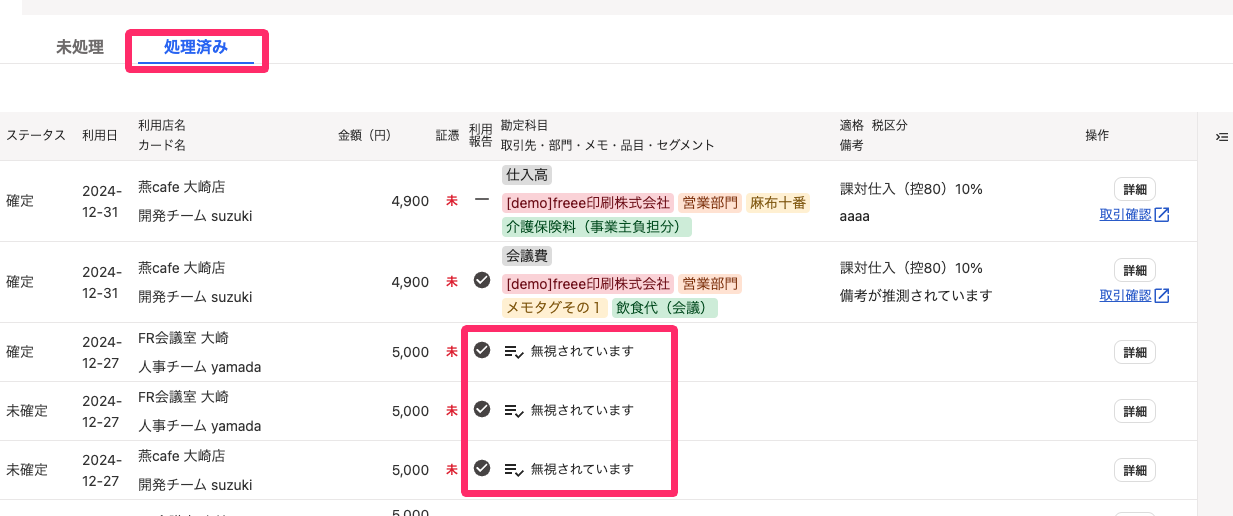Viewport: 1233px width, 516px height.
Task: Click 備考が推測されています note
Action: 916,296
